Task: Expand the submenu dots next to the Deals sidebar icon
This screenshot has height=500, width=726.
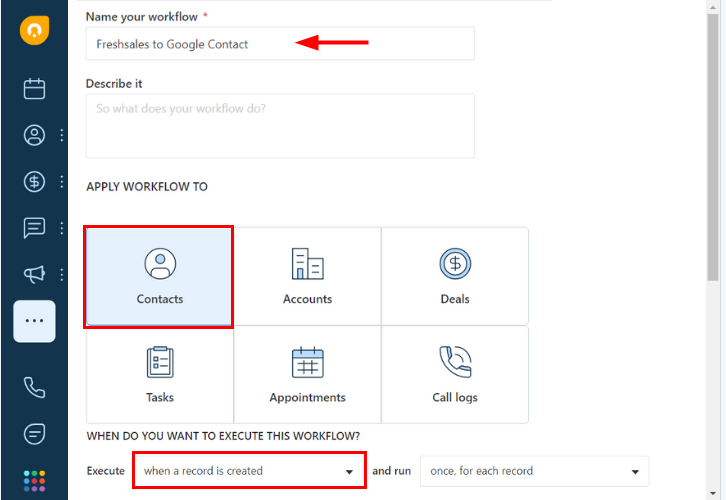Action: (x=62, y=181)
